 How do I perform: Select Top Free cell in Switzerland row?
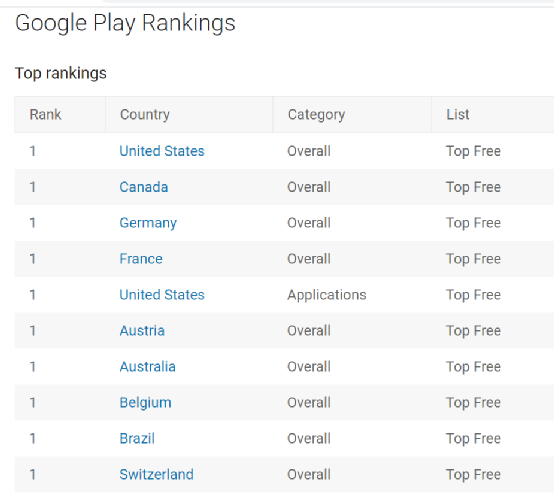(473, 474)
